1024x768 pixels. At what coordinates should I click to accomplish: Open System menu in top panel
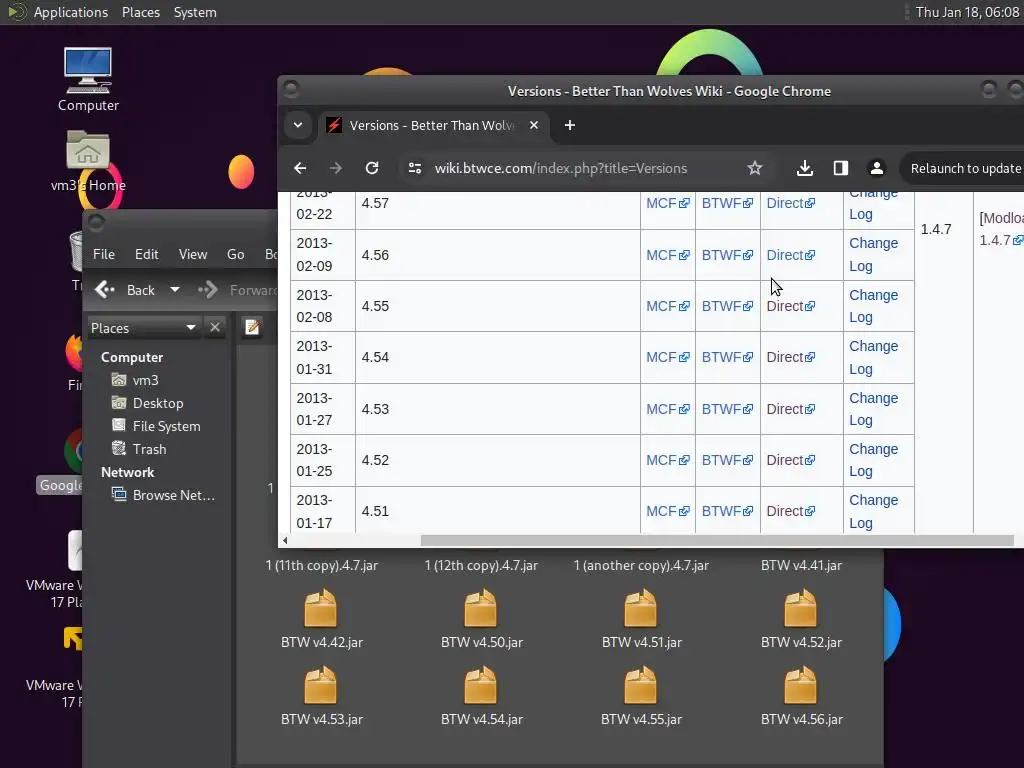click(195, 12)
